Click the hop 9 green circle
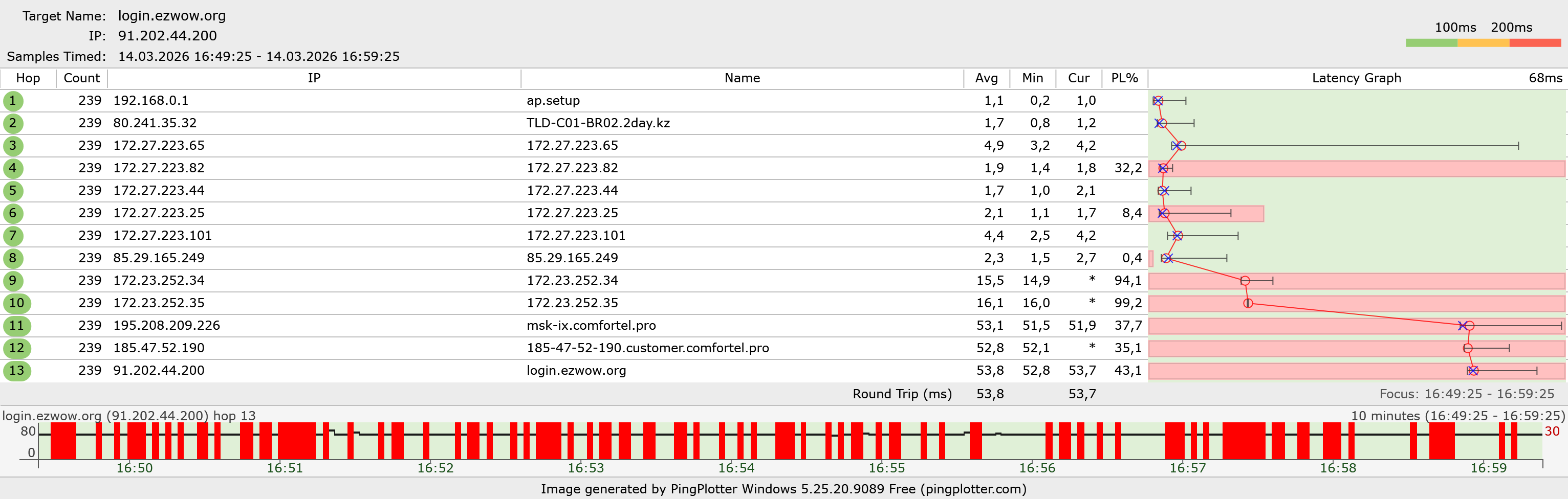The image size is (1568, 499). (x=13, y=281)
